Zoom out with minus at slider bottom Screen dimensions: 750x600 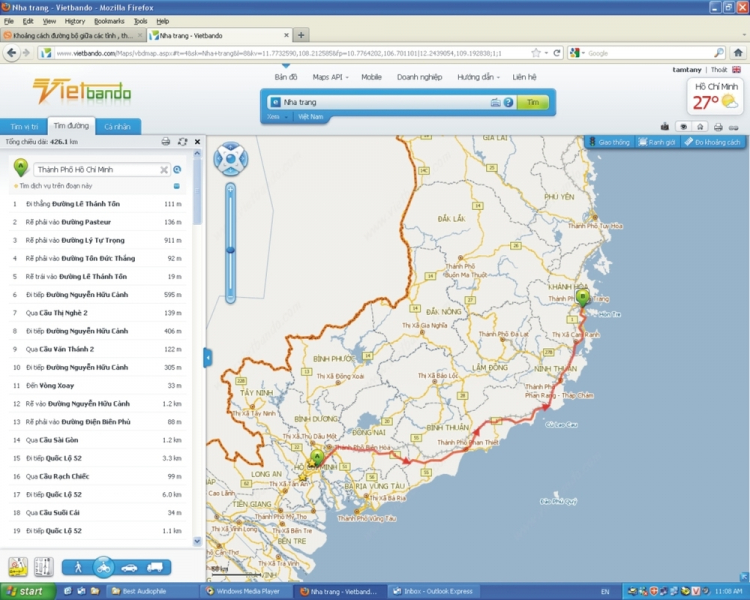coord(231,298)
